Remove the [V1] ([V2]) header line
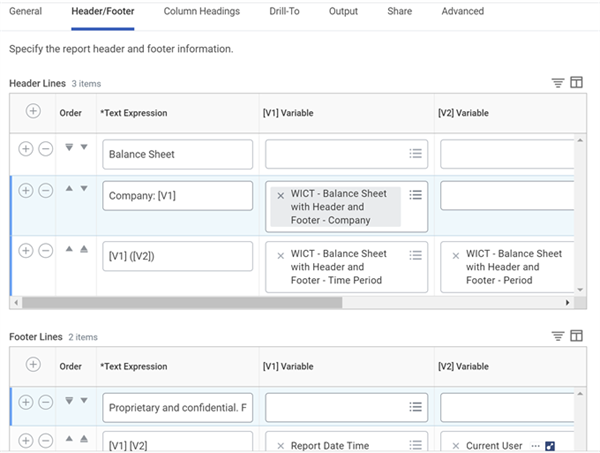 coord(46,251)
